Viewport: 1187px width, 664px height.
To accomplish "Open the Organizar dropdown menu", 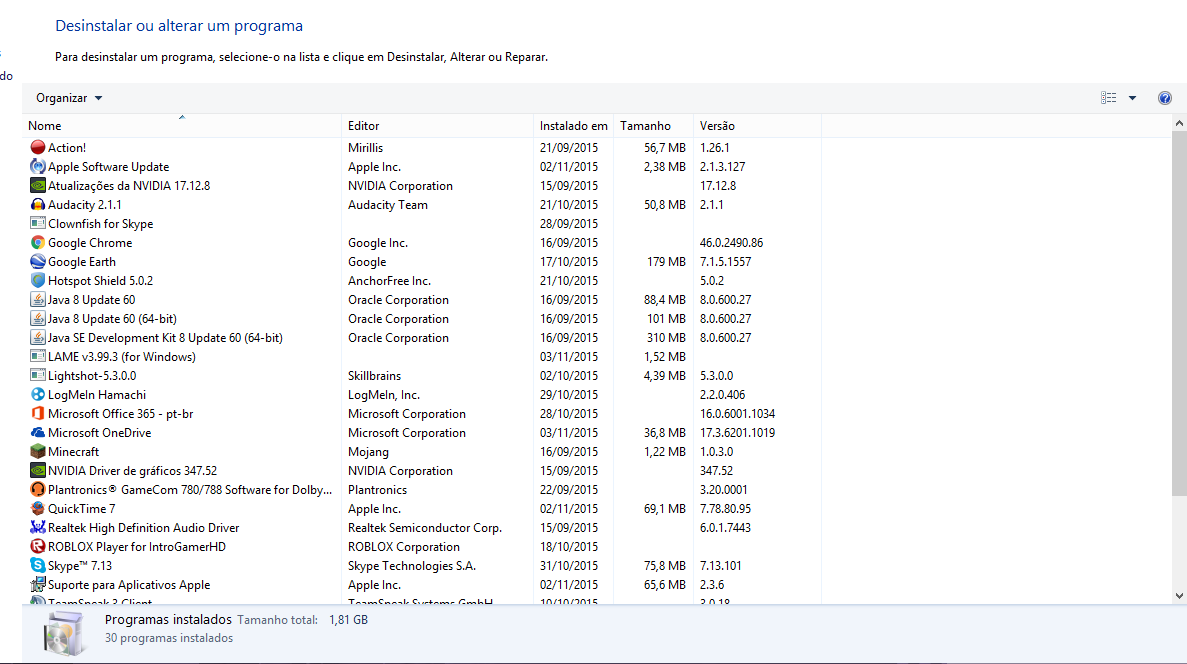I will pos(69,98).
